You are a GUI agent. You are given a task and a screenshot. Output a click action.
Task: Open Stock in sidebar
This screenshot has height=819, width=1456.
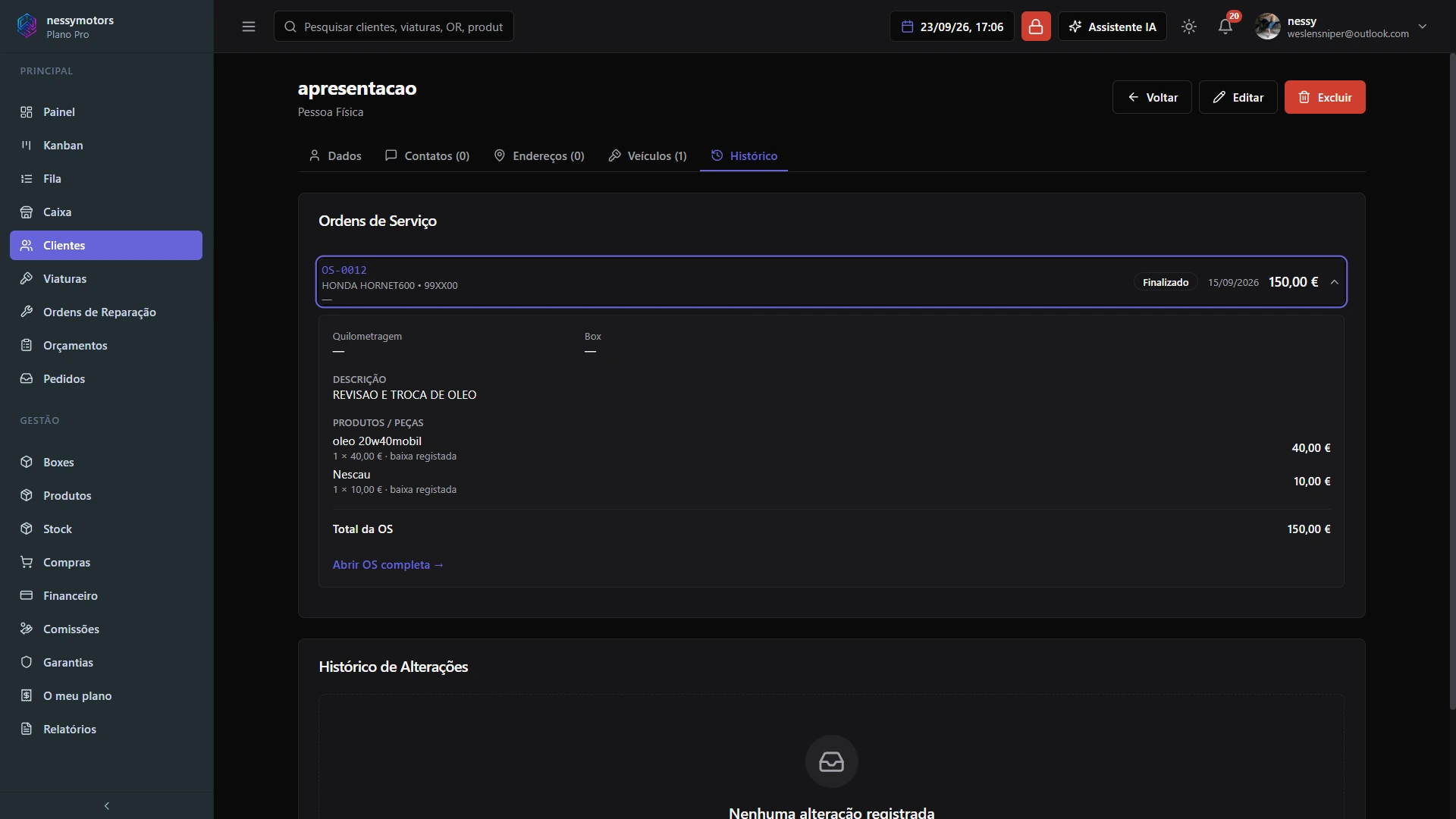(x=106, y=529)
